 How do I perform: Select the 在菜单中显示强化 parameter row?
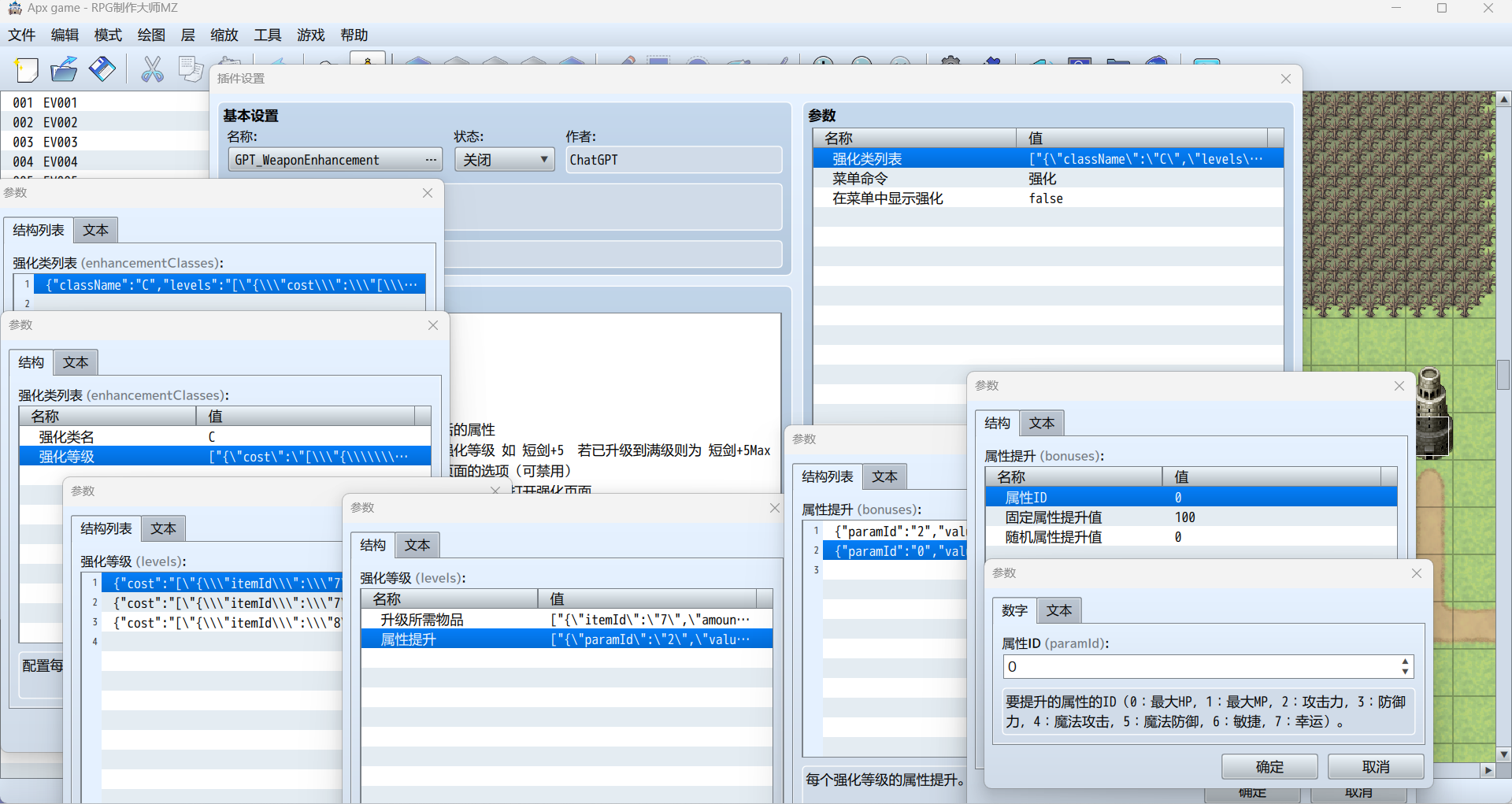[1048, 198]
